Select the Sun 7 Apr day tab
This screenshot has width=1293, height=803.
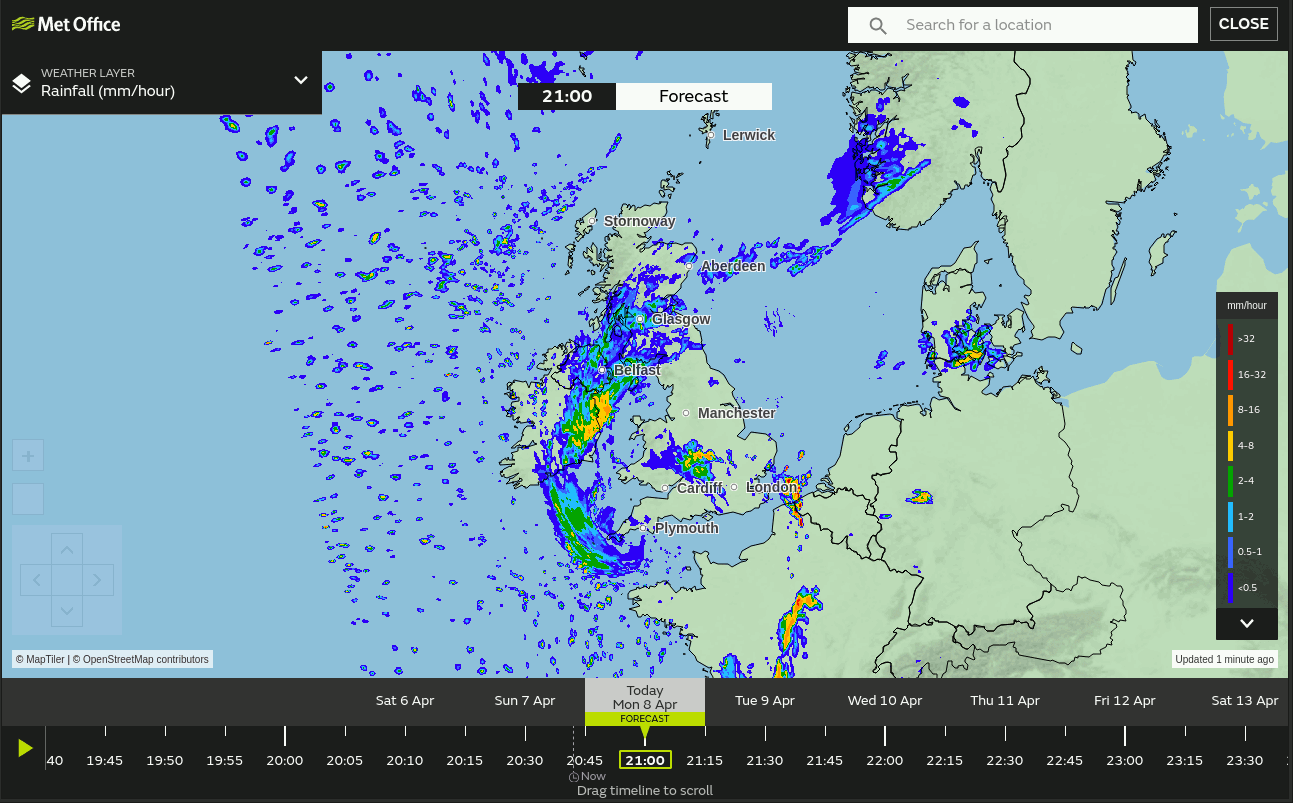click(525, 700)
